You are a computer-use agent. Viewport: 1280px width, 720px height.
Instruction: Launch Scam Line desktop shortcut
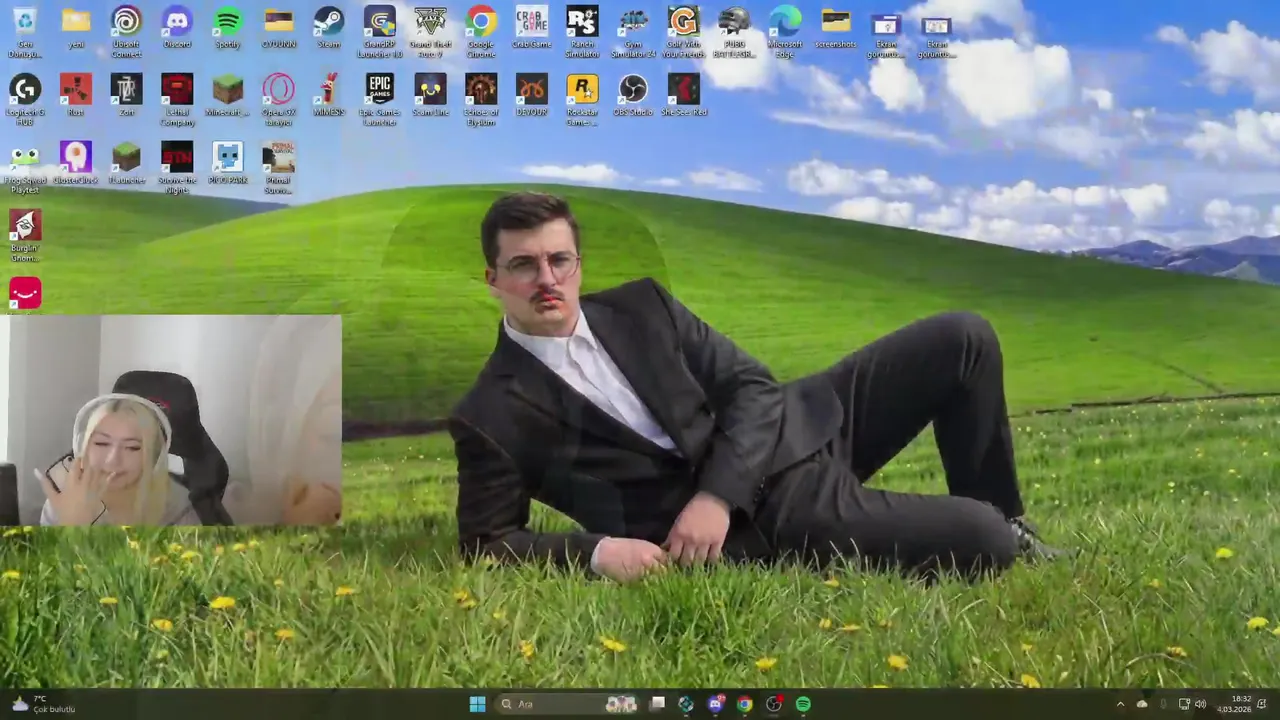coord(431,96)
